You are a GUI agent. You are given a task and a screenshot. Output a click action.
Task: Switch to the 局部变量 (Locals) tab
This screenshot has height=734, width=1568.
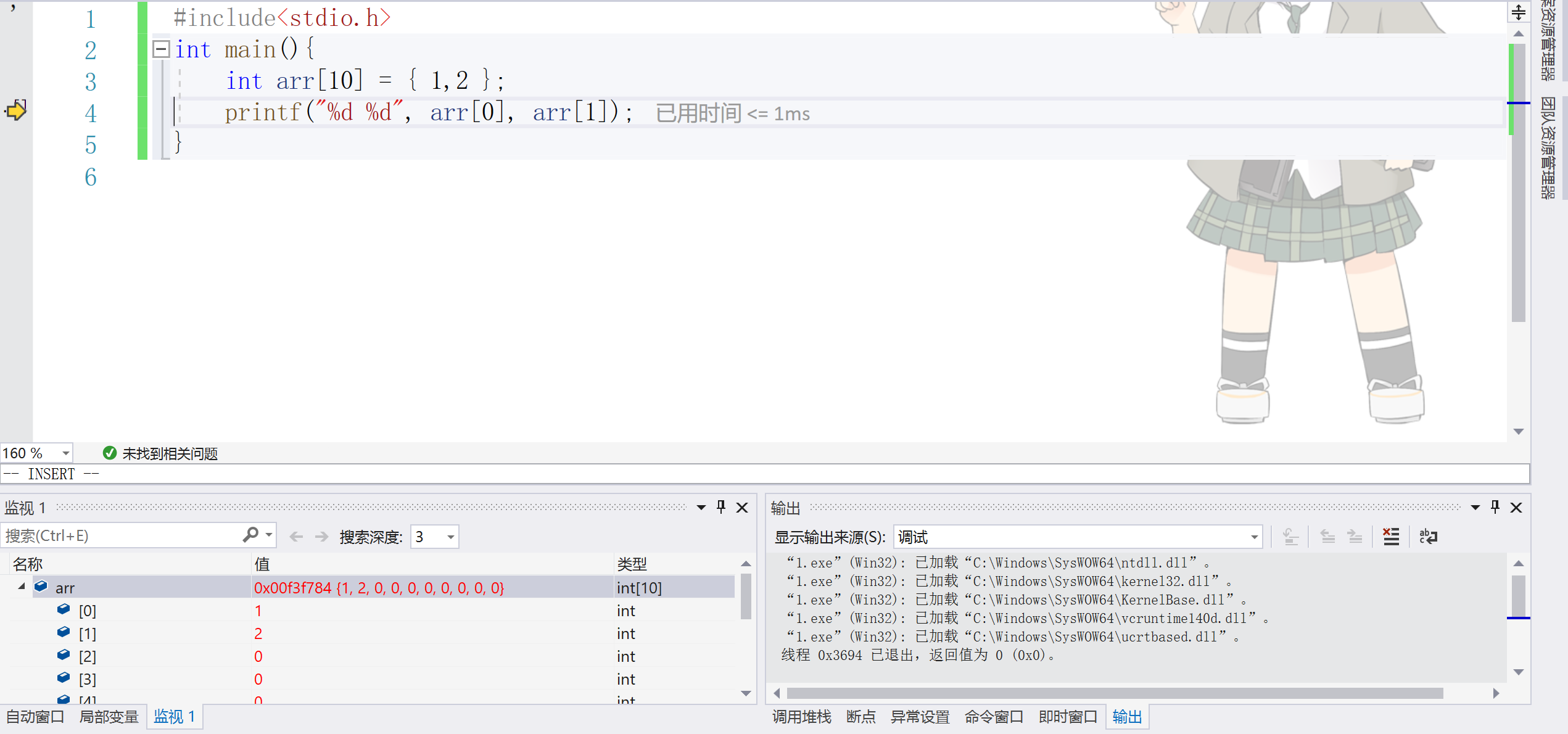(x=109, y=717)
